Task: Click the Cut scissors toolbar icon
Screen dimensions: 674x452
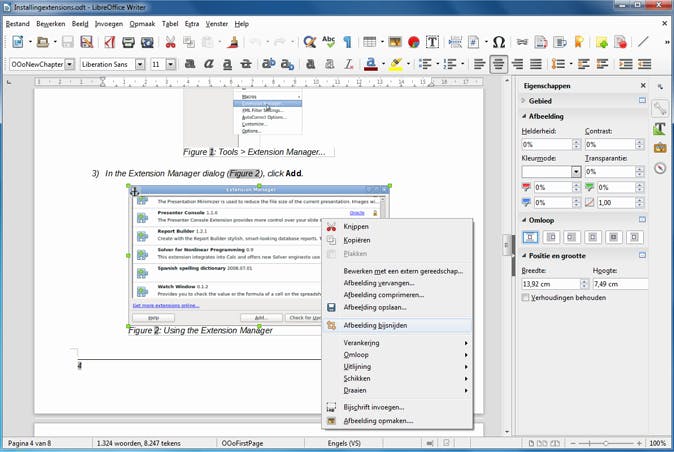Action: (x=170, y=42)
